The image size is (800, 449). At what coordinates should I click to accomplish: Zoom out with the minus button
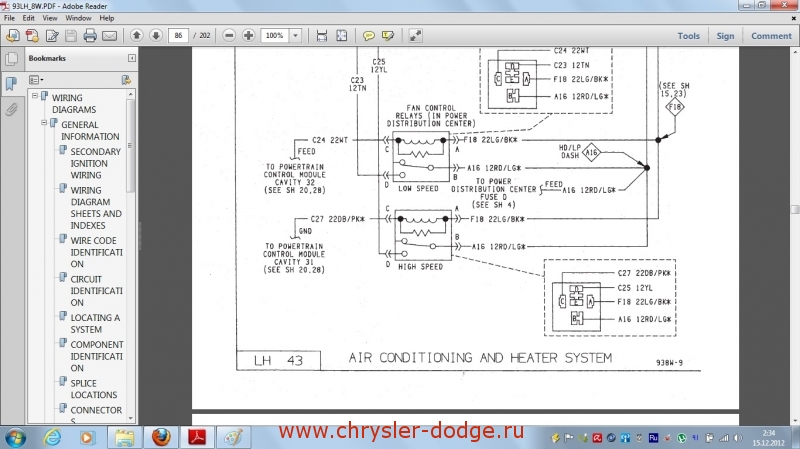click(x=229, y=35)
